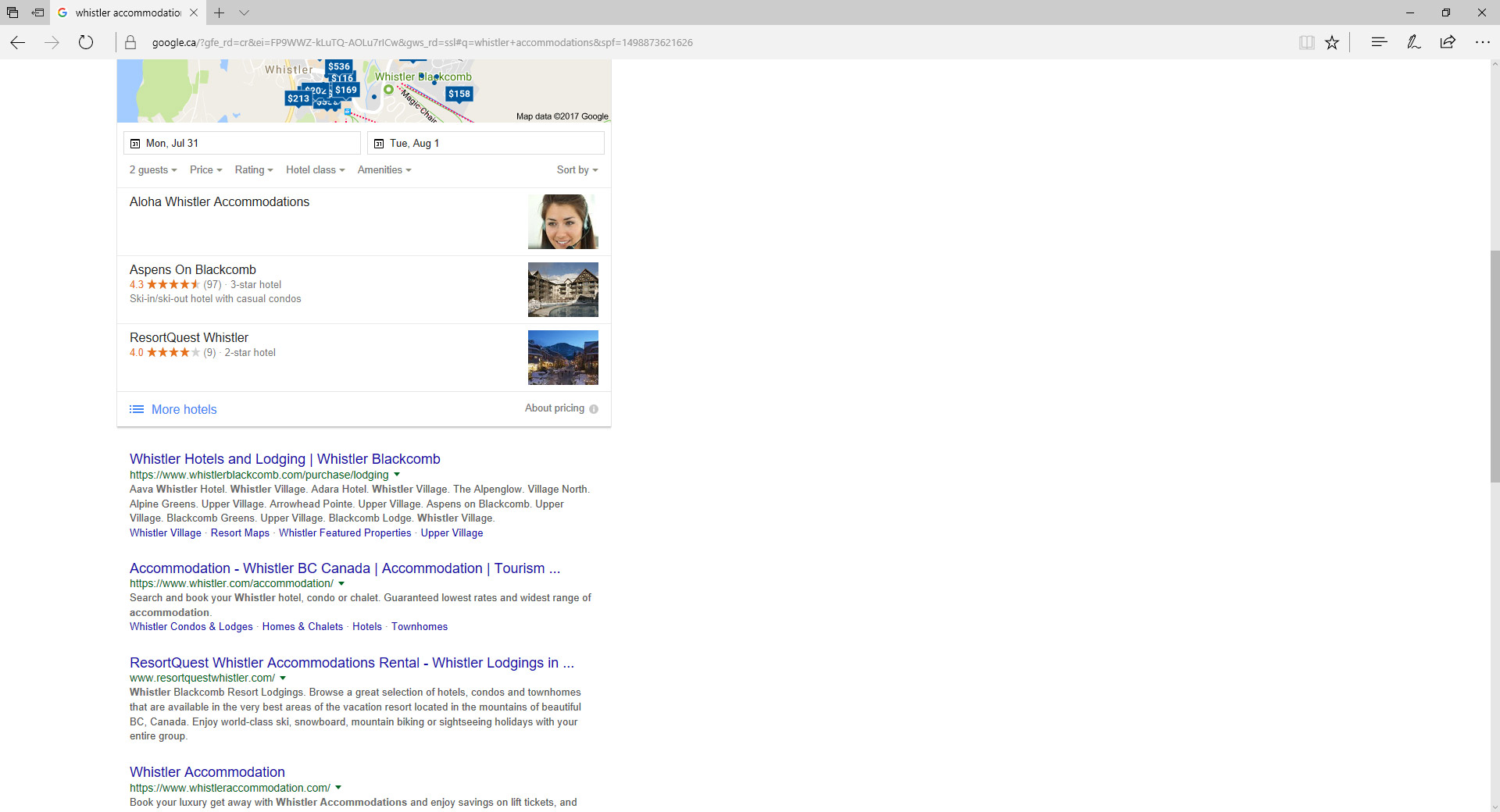Click the $158 price marker on map

[459, 94]
